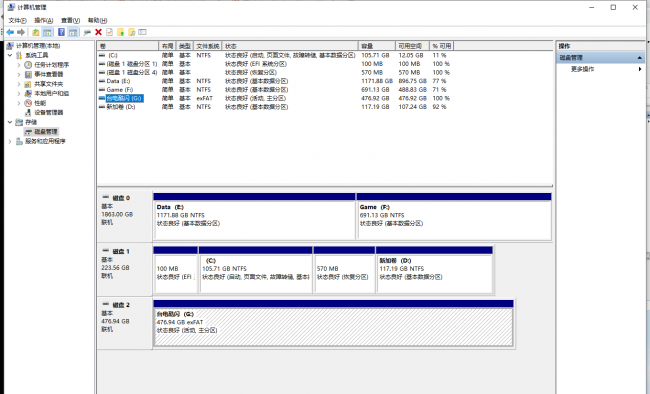650x394 pixels.
Task: Click the folder with magnifier icon
Action: (x=132, y=32)
